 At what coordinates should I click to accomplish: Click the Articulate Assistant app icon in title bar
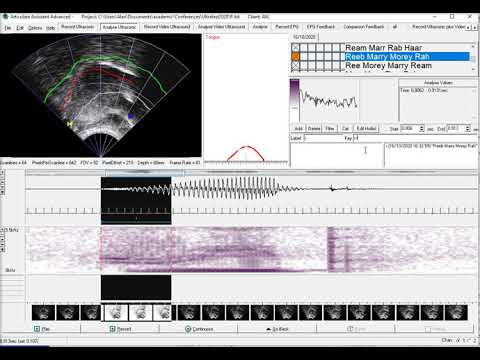click(x=5, y=16)
